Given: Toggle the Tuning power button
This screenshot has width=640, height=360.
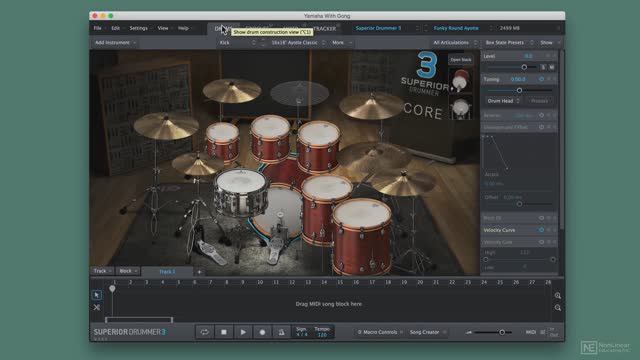Looking at the screenshot, I should click(541, 79).
